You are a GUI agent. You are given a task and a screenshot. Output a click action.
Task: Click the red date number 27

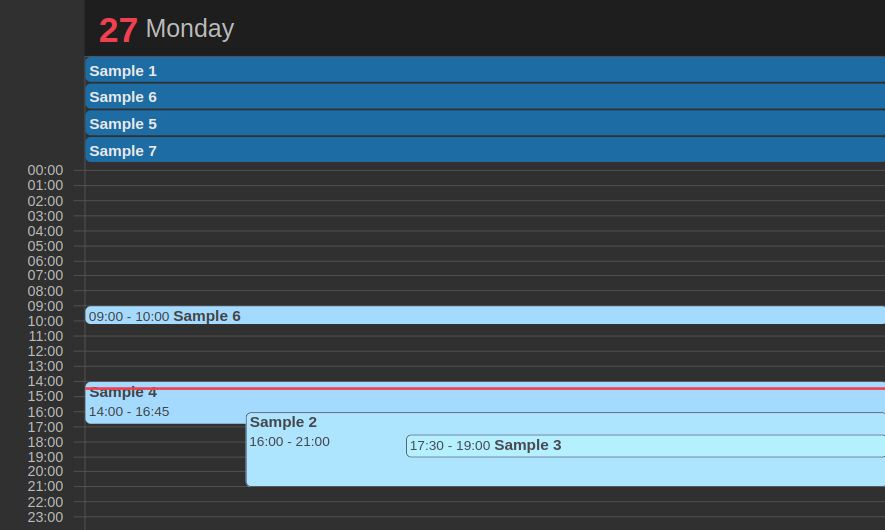118,30
